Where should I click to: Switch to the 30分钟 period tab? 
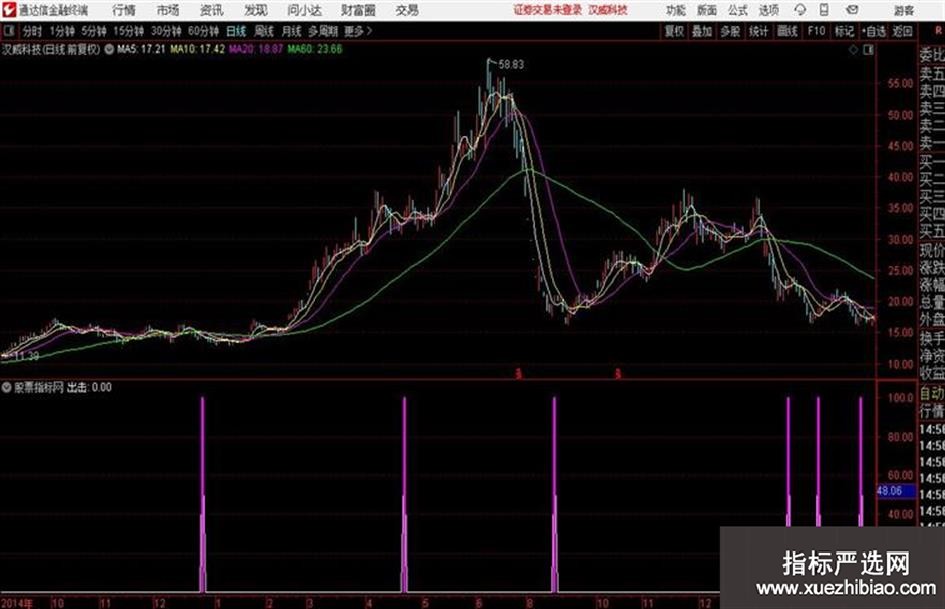166,31
